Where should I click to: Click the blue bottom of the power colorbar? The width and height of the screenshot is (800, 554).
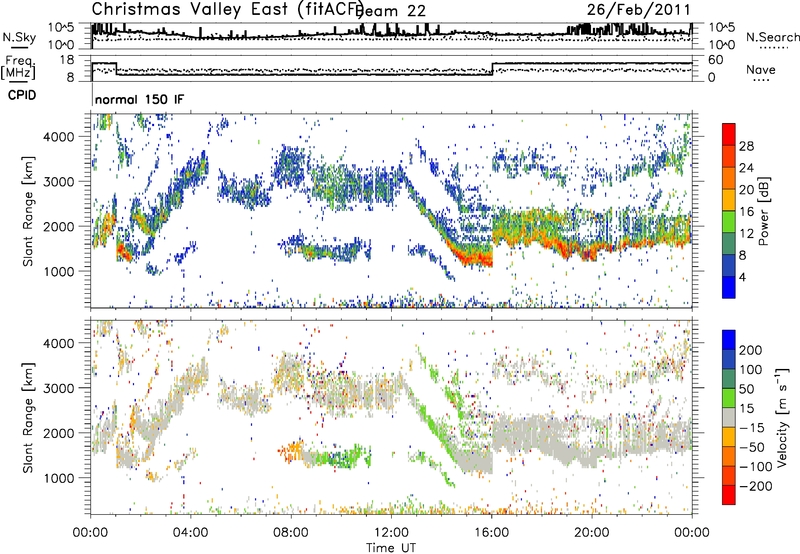(729, 287)
